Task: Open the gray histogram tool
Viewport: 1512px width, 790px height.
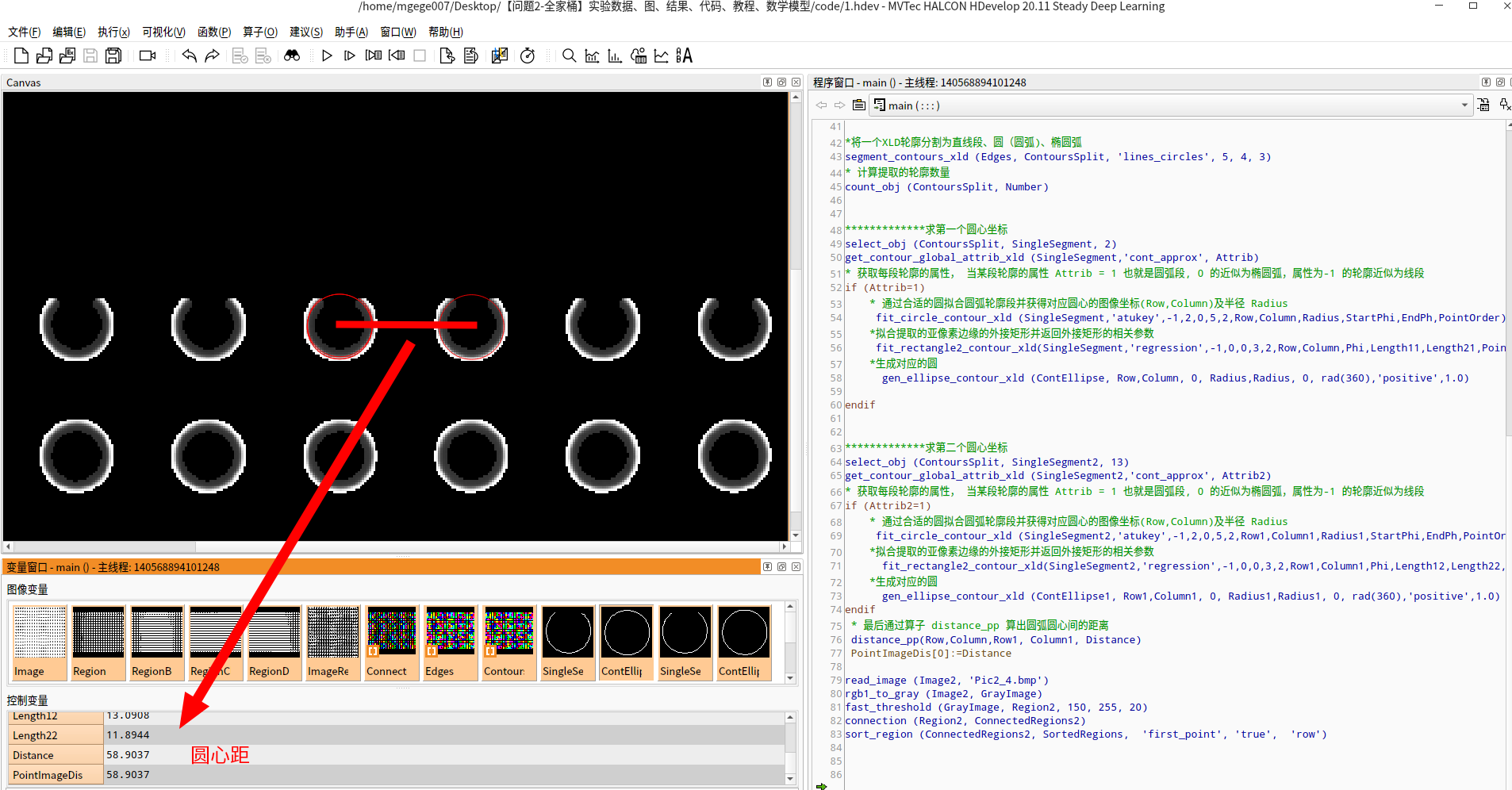Action: point(592,56)
